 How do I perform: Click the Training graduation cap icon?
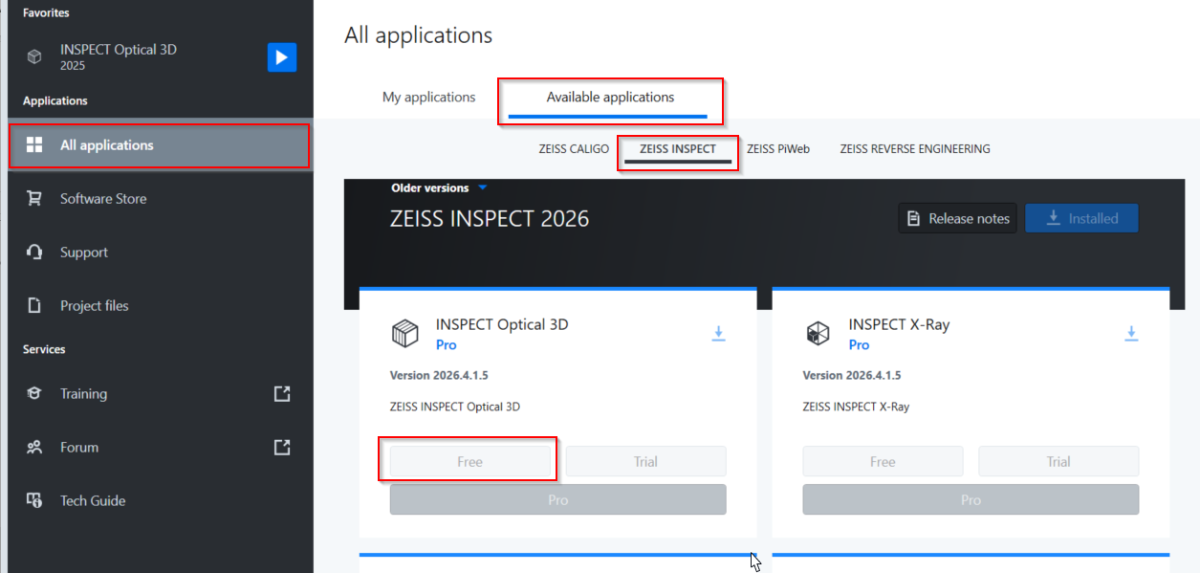(35, 394)
